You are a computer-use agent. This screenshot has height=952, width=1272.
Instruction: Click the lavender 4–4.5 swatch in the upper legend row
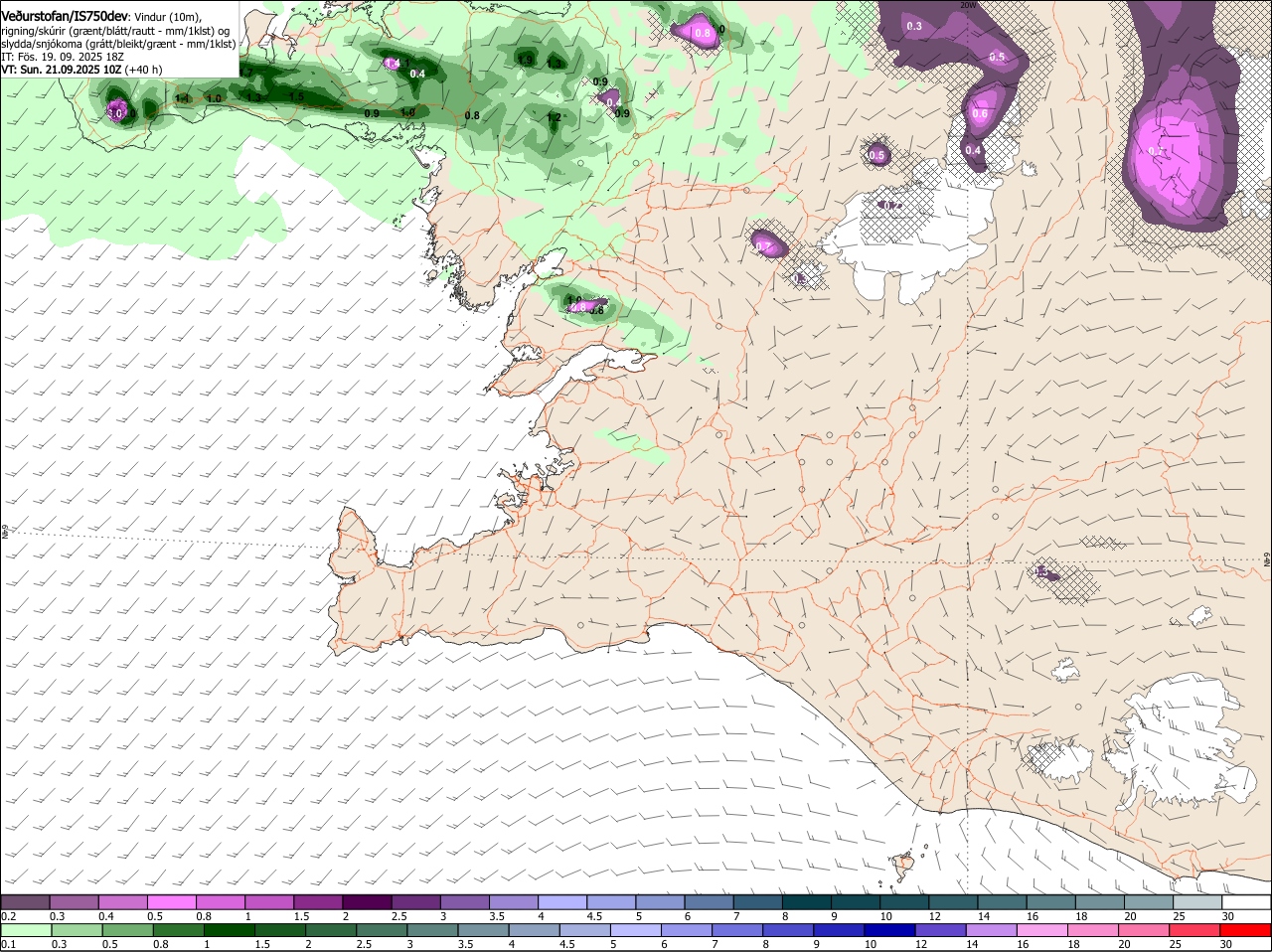[560, 901]
